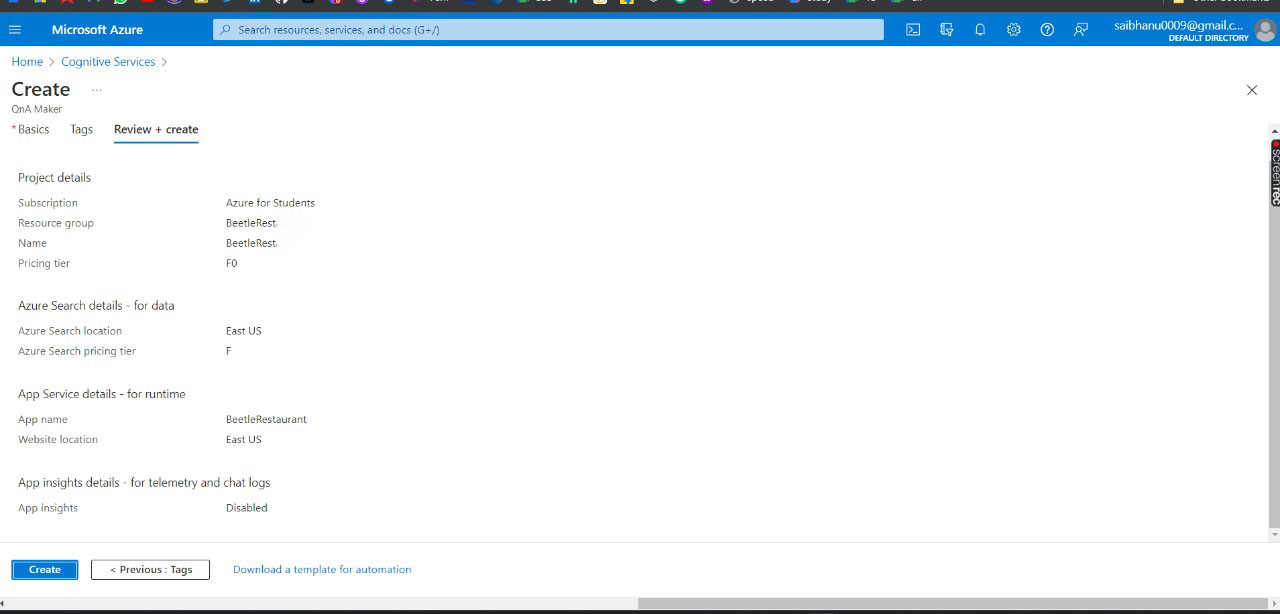Open Download a template for automation link
Image resolution: width=1280 pixels, height=614 pixels.
322,569
